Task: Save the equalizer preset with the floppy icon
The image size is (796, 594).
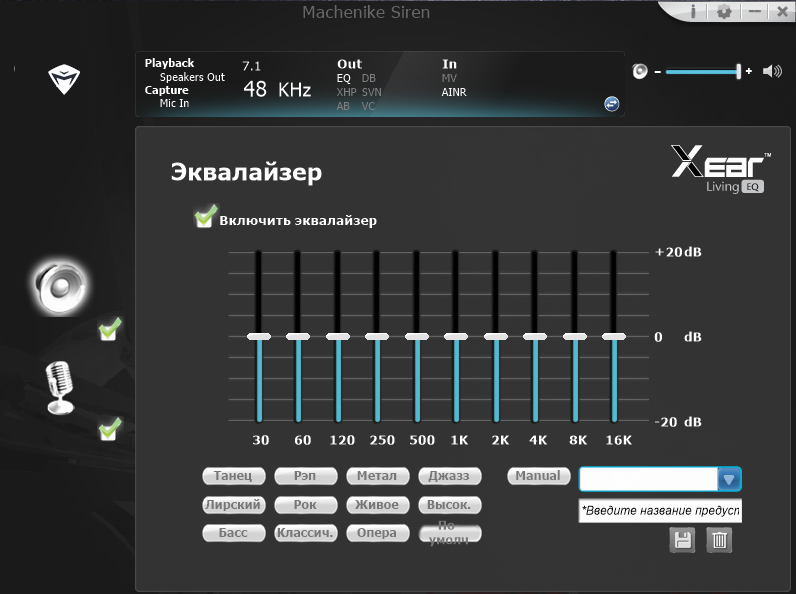Action: [x=682, y=540]
